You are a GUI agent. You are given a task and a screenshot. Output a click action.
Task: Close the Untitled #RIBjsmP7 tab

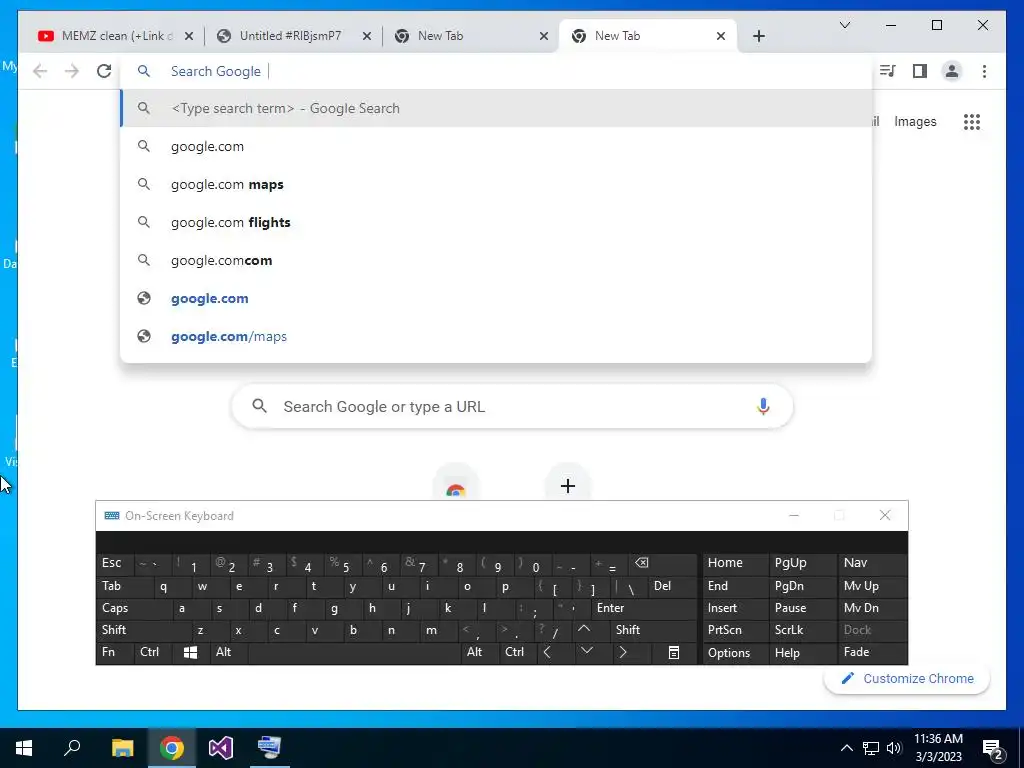[x=367, y=36]
